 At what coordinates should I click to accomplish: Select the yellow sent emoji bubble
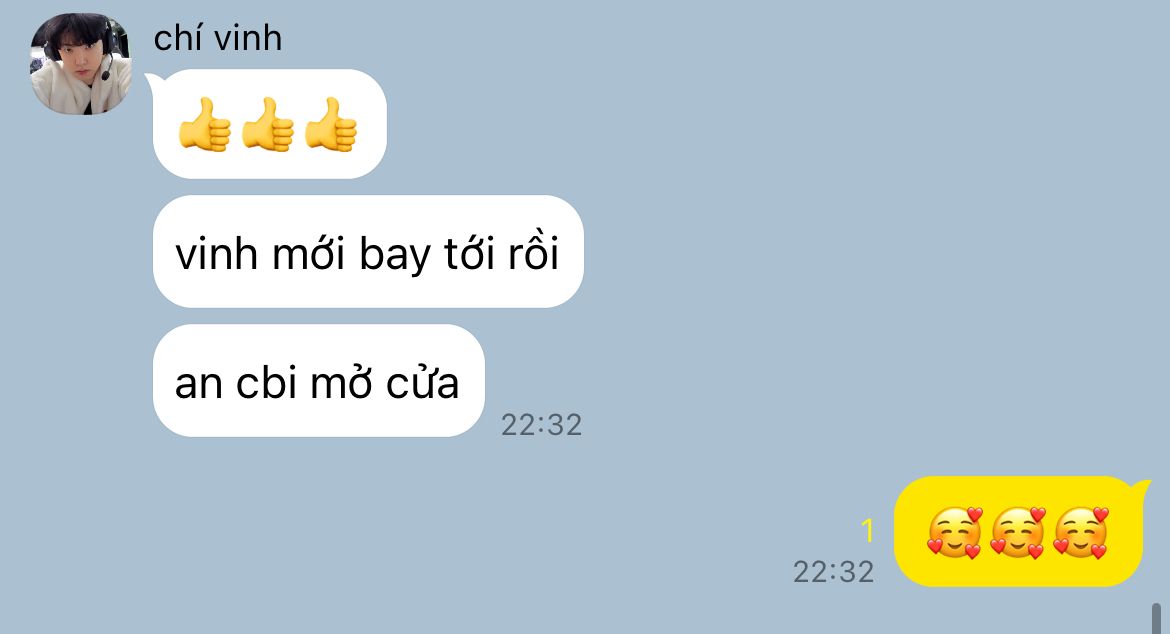[1022, 531]
